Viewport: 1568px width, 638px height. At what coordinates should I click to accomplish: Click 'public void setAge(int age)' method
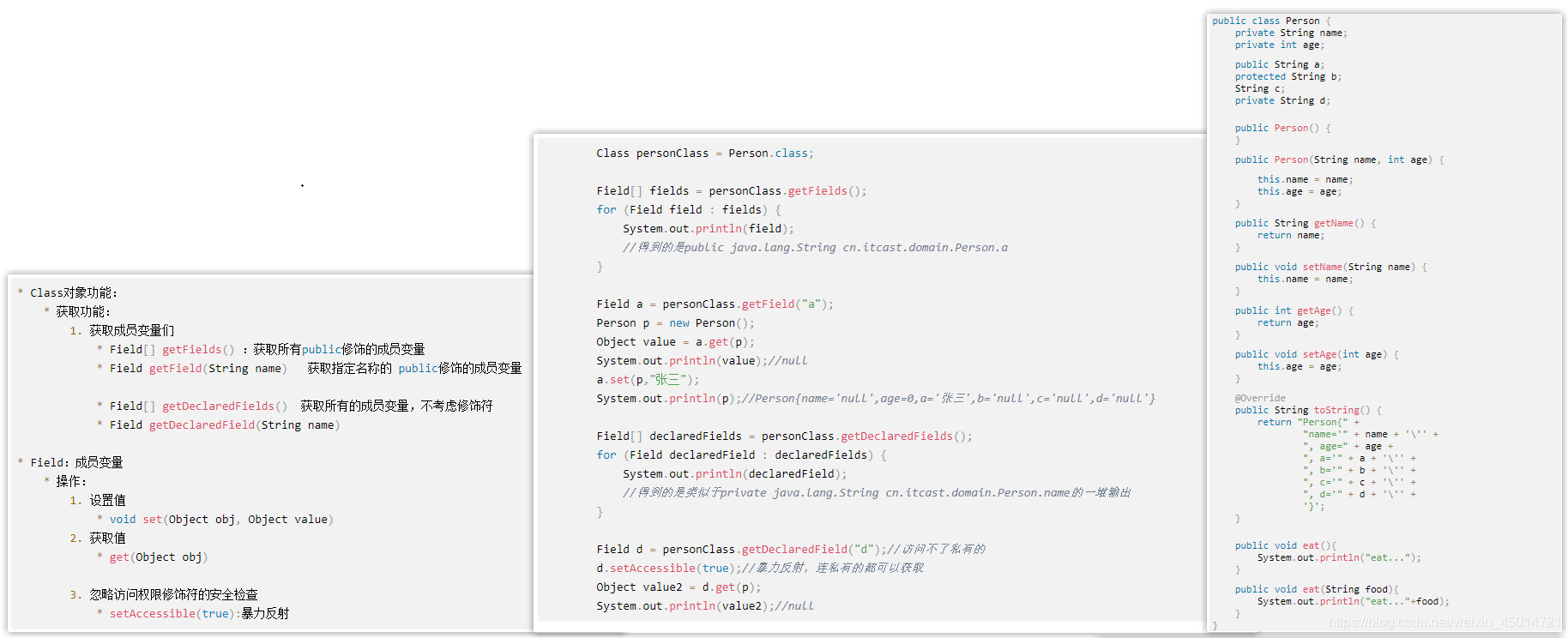pos(1317,354)
